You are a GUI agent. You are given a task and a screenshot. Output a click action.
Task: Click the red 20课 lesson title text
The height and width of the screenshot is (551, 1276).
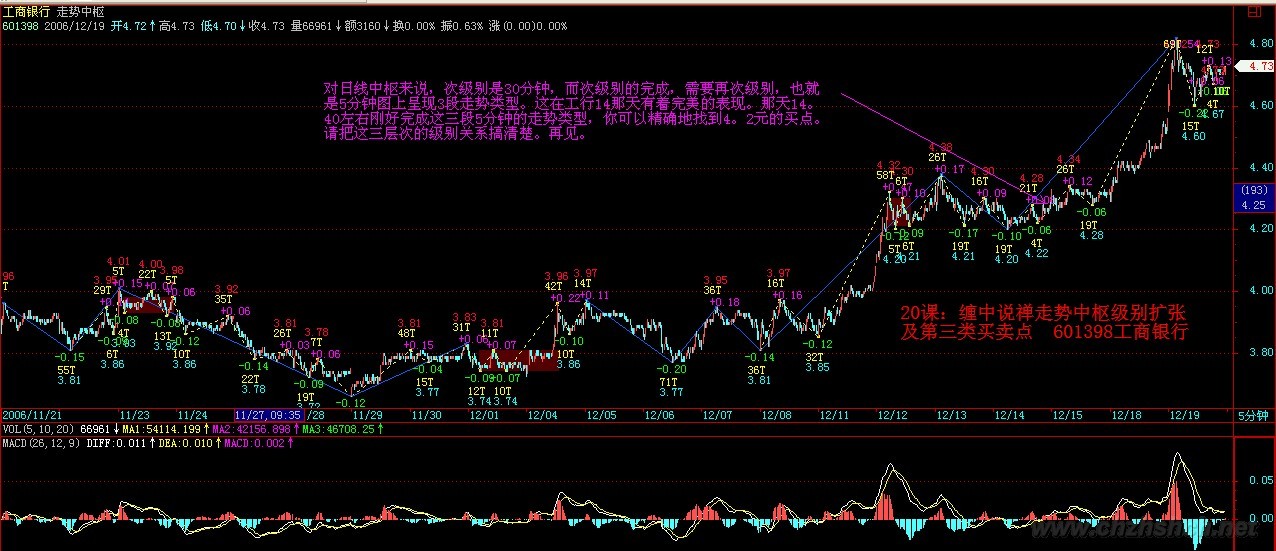[x=1044, y=322]
